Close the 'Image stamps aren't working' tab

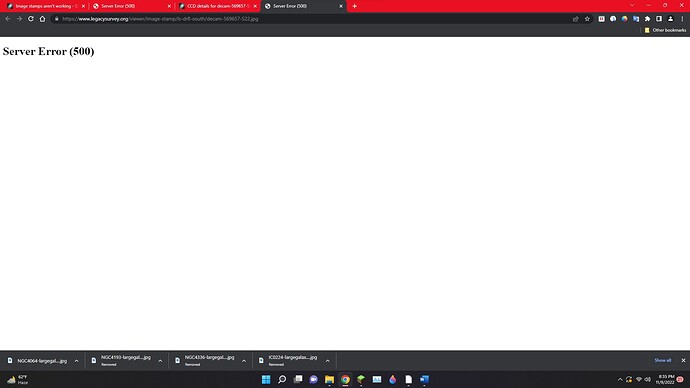(x=83, y=6)
